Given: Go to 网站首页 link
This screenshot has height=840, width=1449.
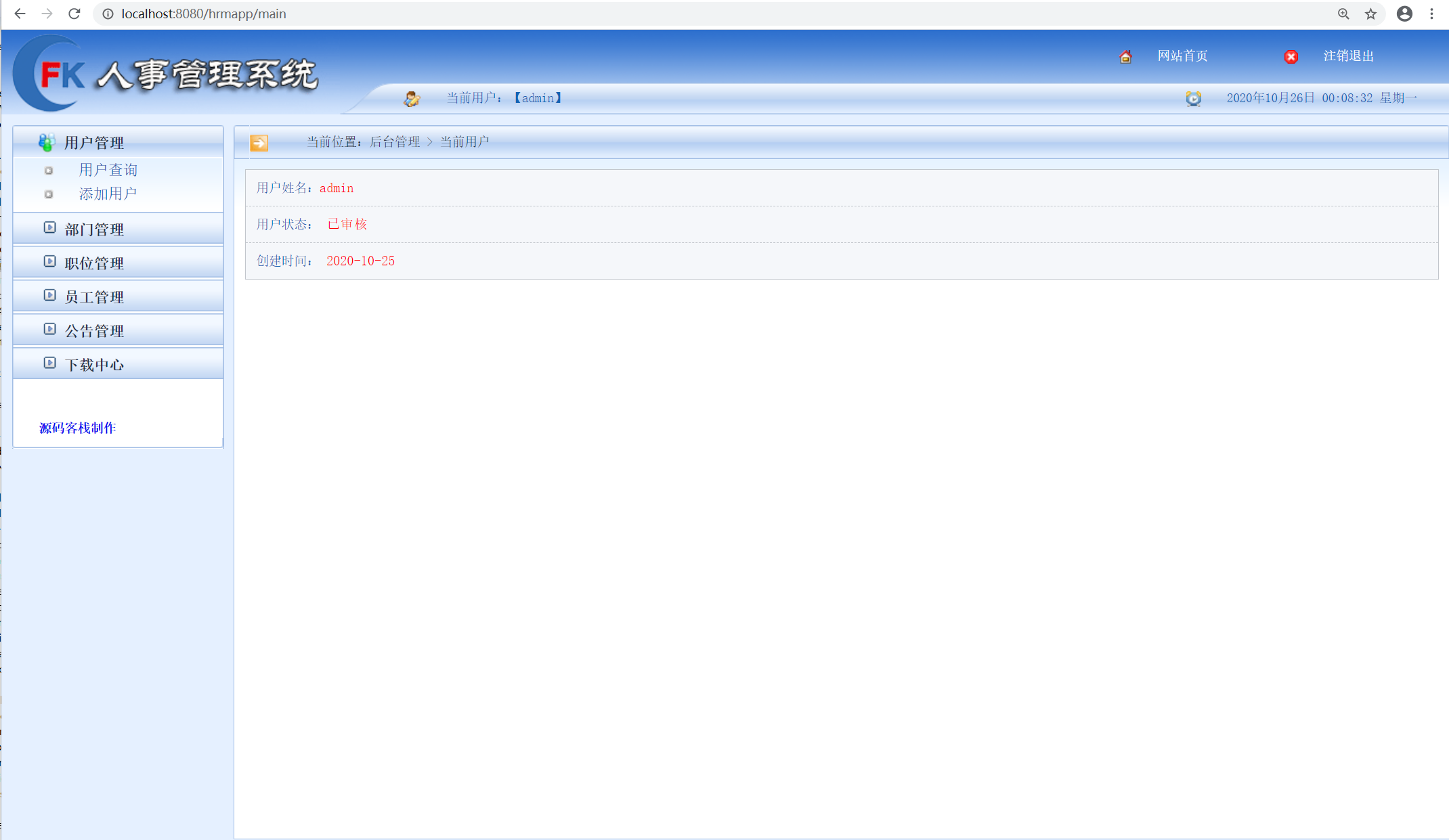Looking at the screenshot, I should click(x=1182, y=56).
